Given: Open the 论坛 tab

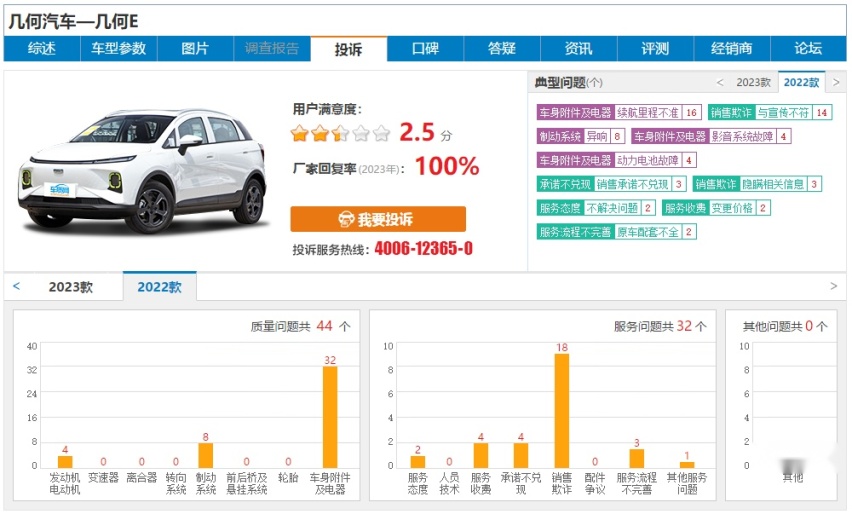Looking at the screenshot, I should pos(808,49).
